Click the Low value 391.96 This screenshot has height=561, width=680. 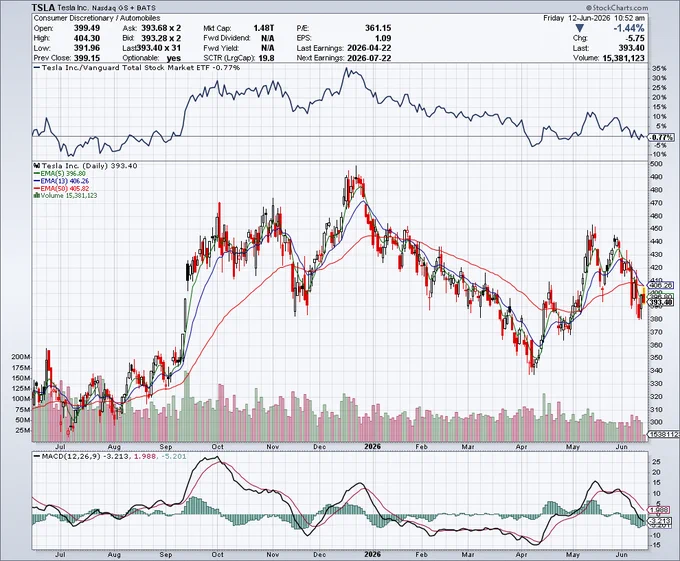(86, 48)
